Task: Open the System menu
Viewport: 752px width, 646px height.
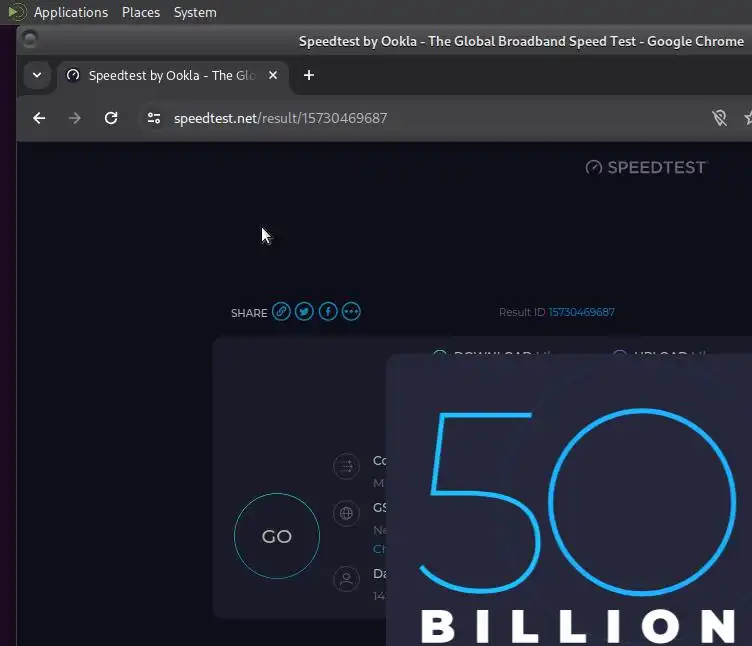Action: [x=195, y=12]
